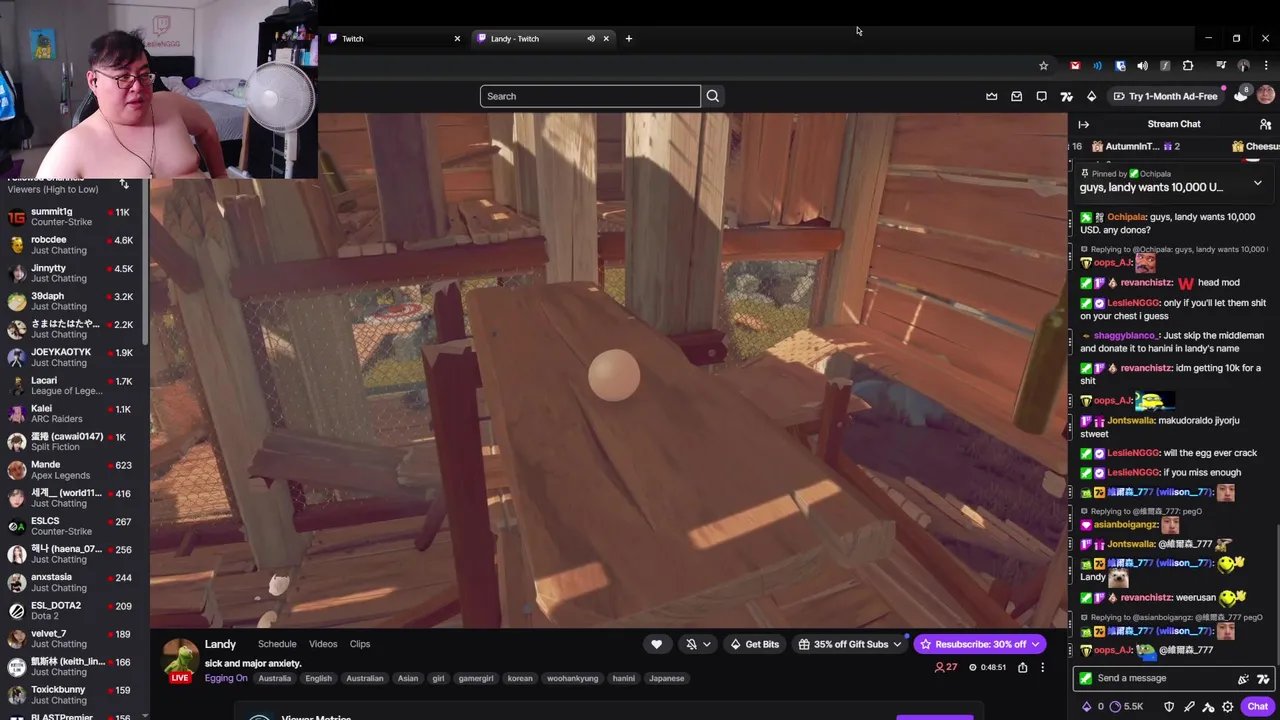Click hammer mod actions icon
The height and width of the screenshot is (720, 1280).
tap(1208, 707)
